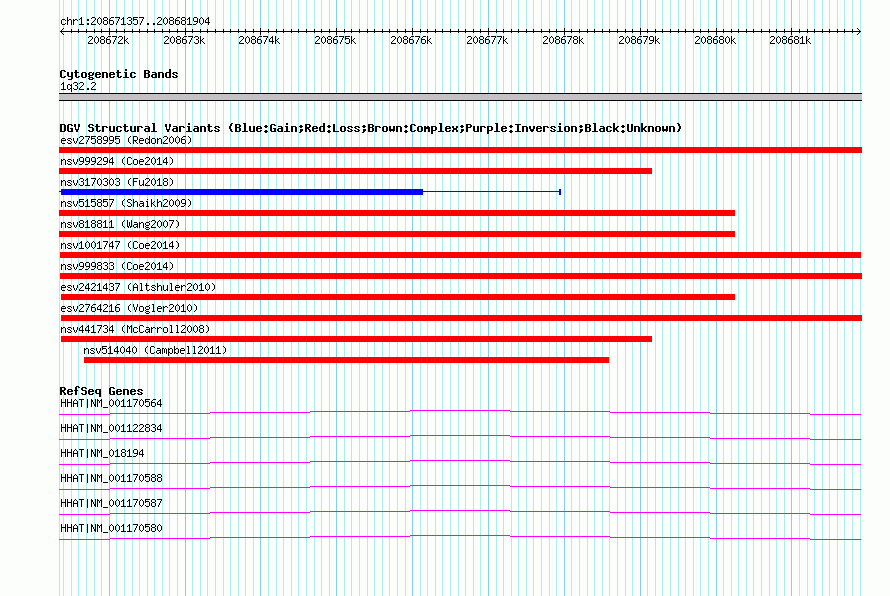
Task: Click the red loss bar under nsv999294
Action: (355, 171)
